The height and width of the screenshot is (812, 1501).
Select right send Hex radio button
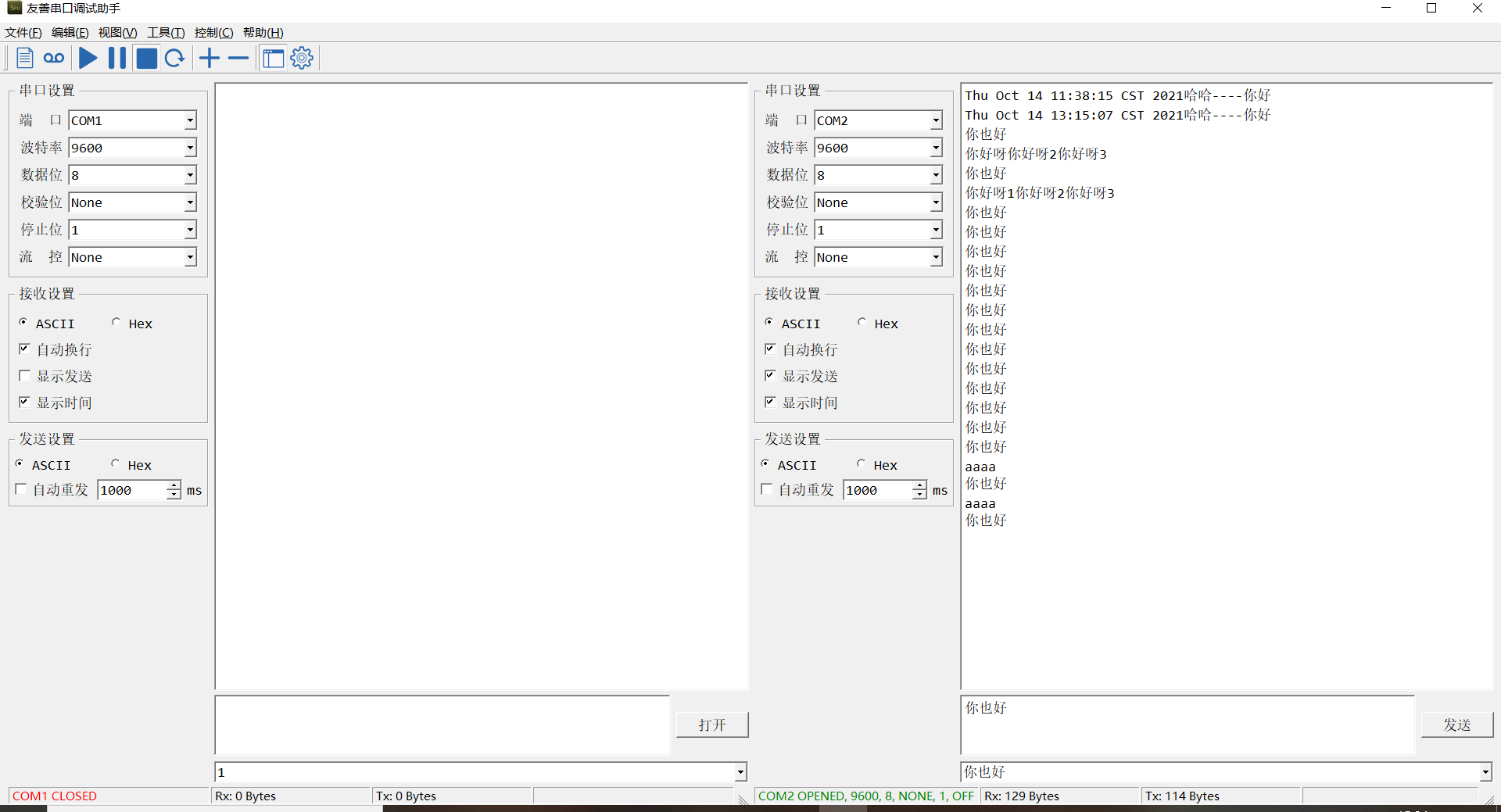click(x=861, y=463)
